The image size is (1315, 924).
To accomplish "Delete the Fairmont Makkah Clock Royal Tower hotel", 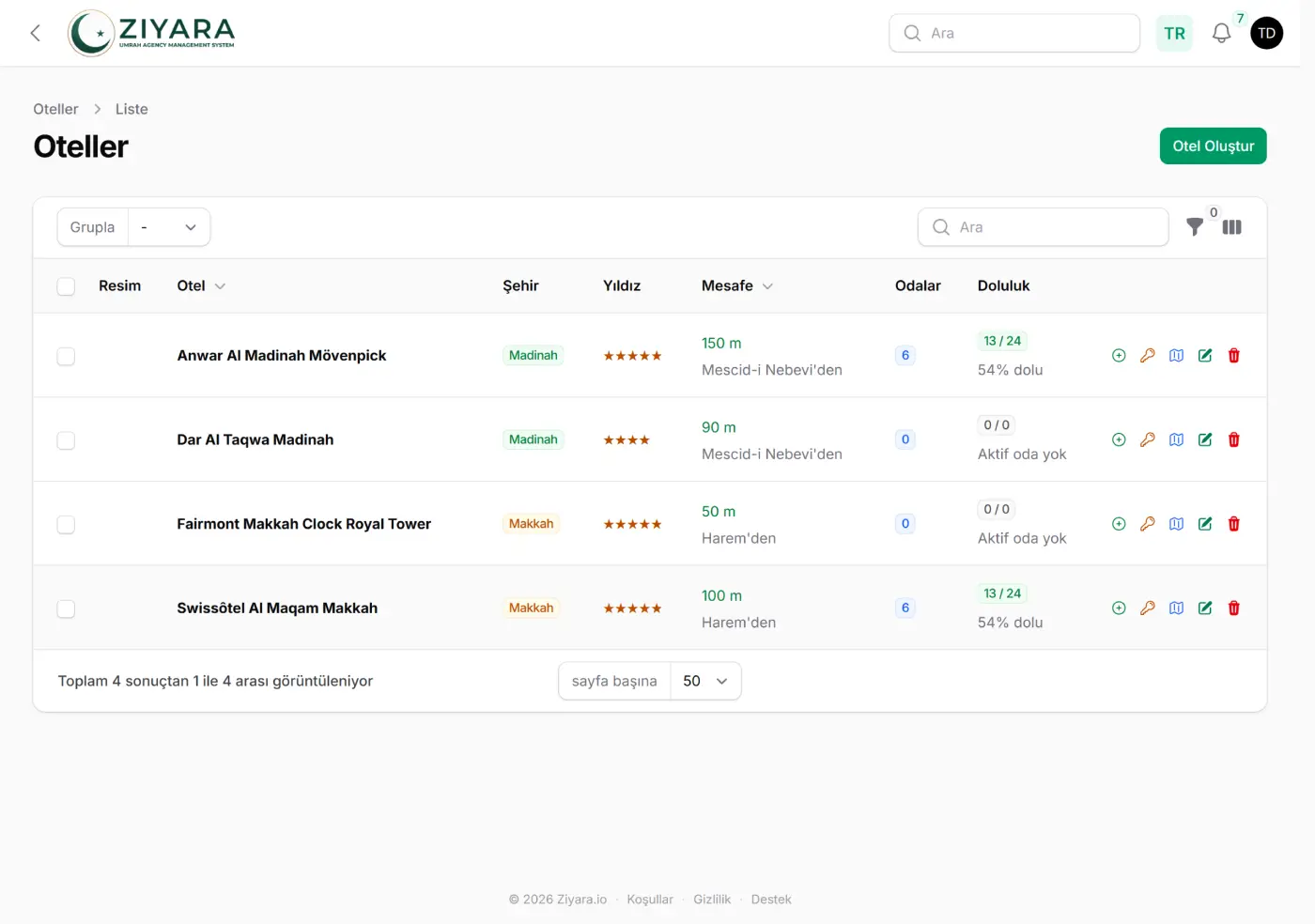I will point(1234,524).
